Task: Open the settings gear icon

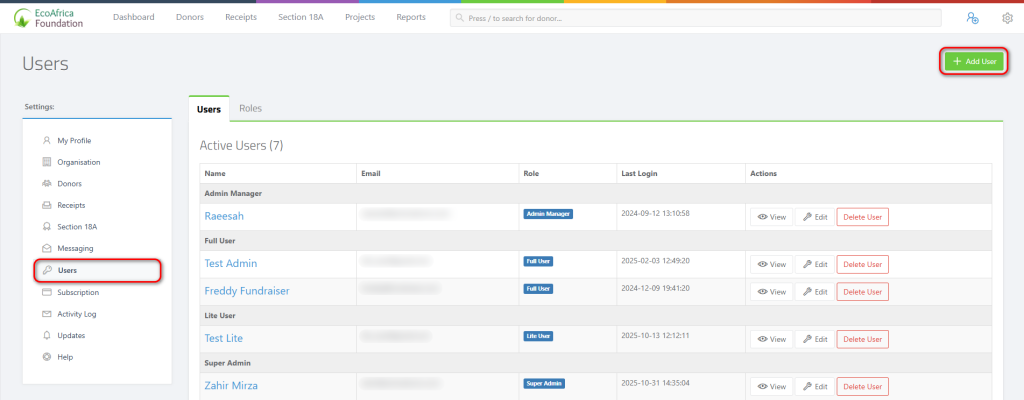Action: click(1007, 18)
